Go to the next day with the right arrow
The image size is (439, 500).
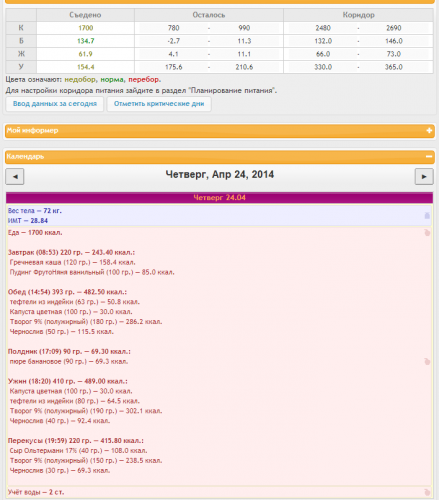pos(424,177)
